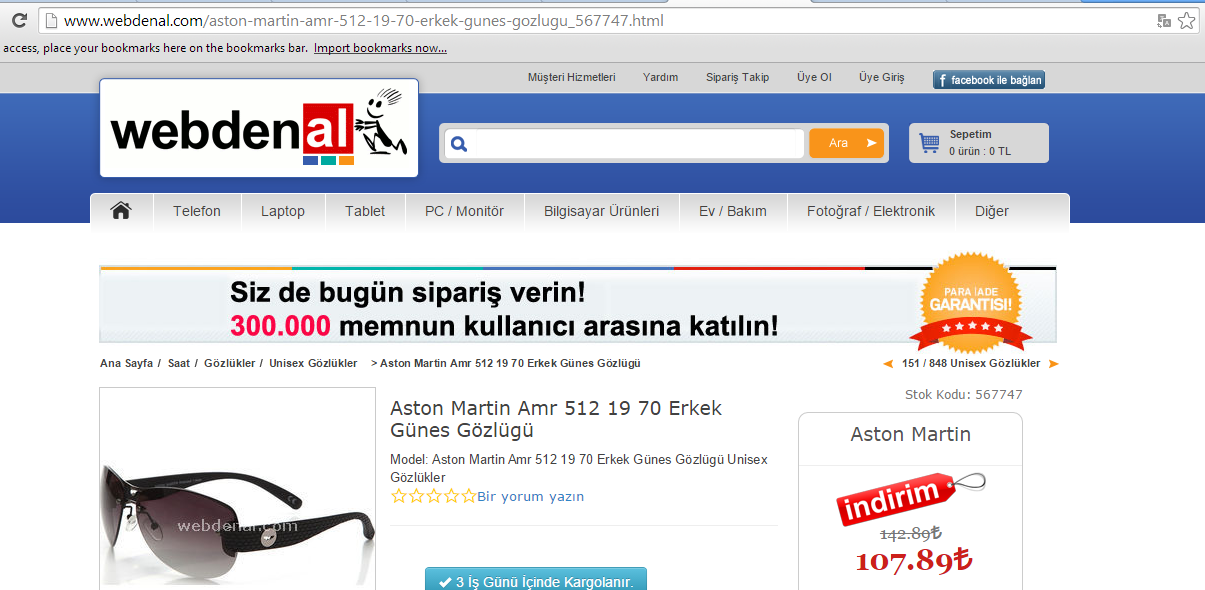Click the product title Aston Martin Amr 512

pyautogui.click(x=556, y=419)
